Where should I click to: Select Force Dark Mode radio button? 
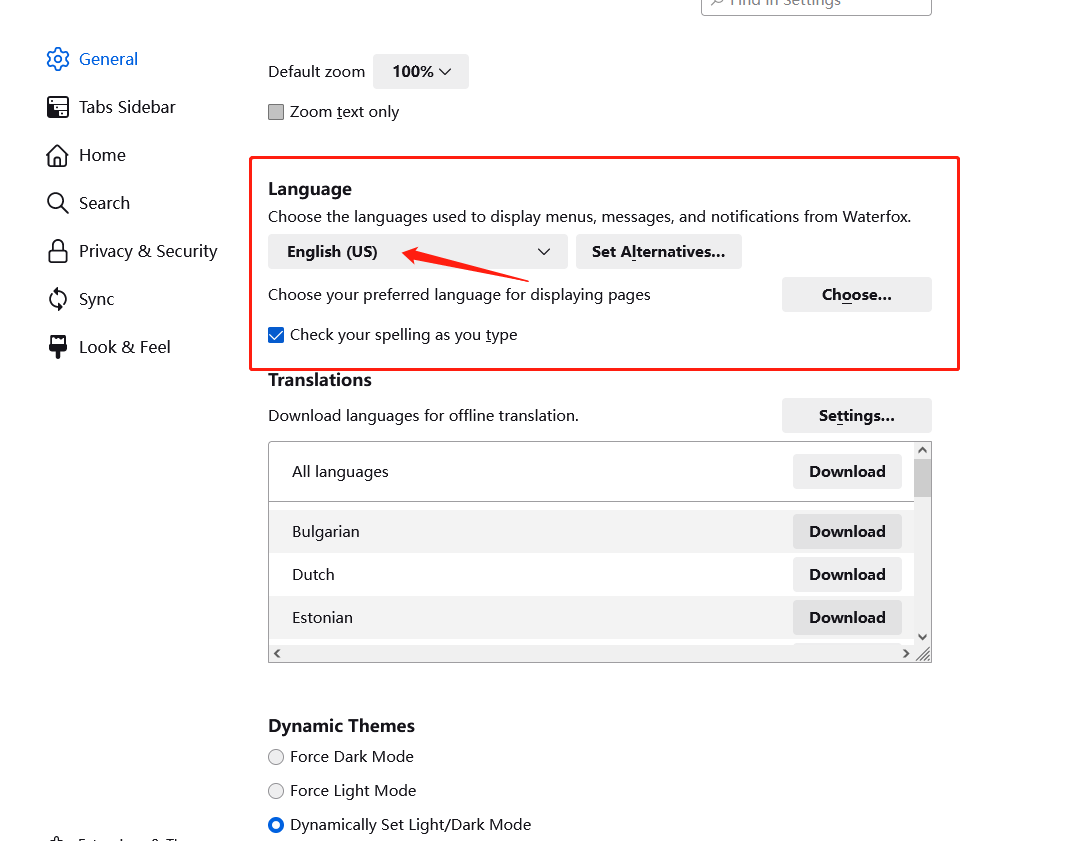coord(276,757)
